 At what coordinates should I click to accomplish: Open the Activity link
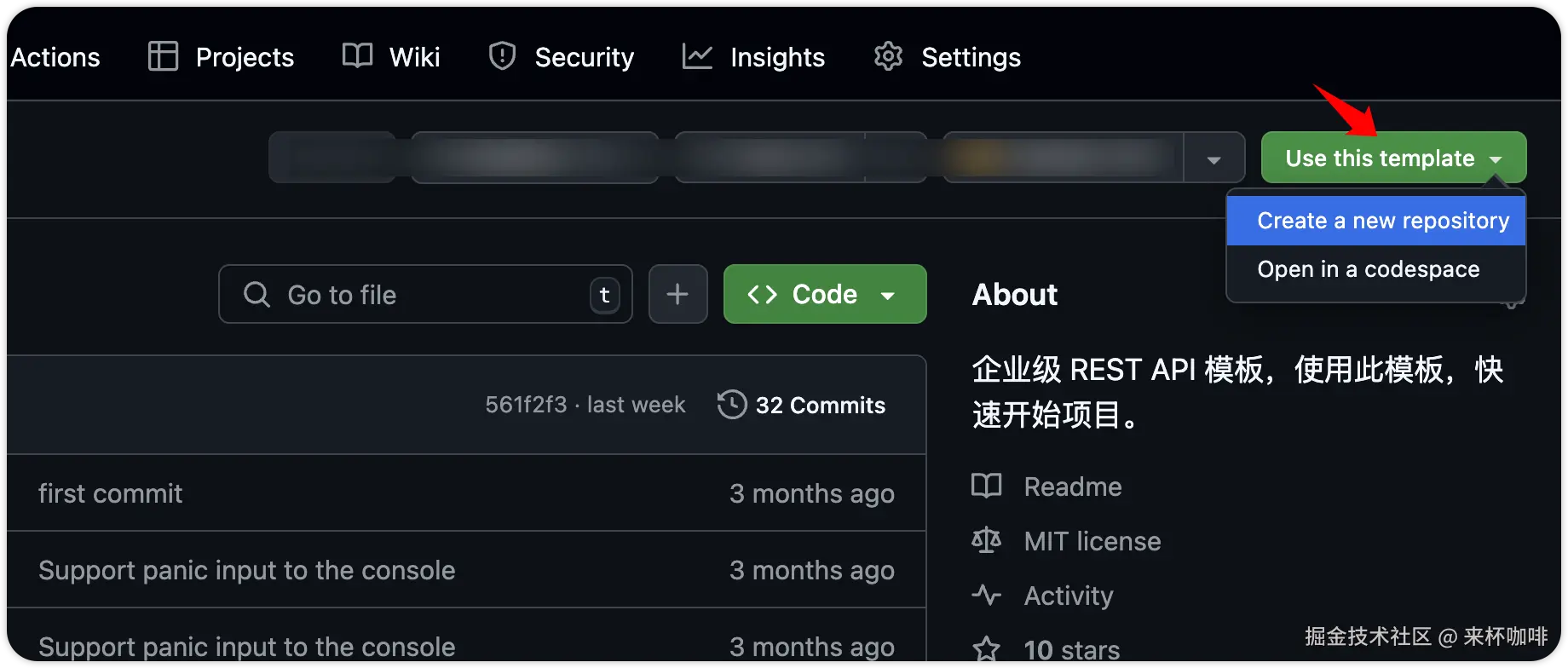click(x=1068, y=596)
